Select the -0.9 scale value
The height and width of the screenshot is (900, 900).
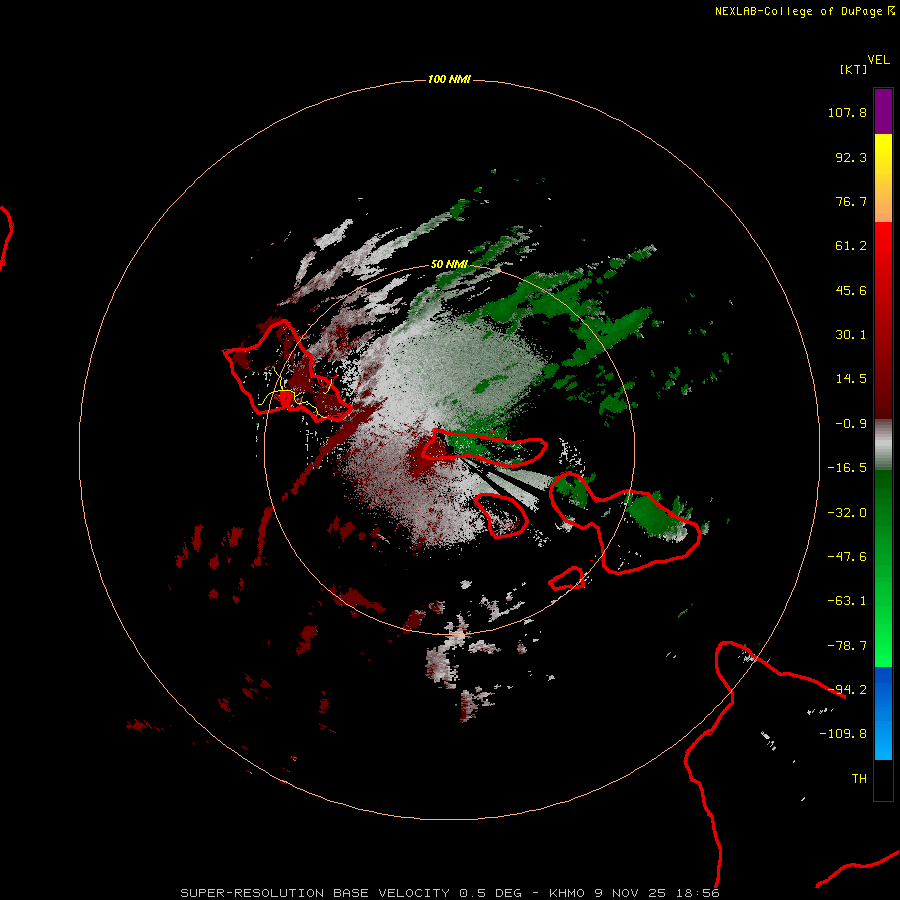851,424
